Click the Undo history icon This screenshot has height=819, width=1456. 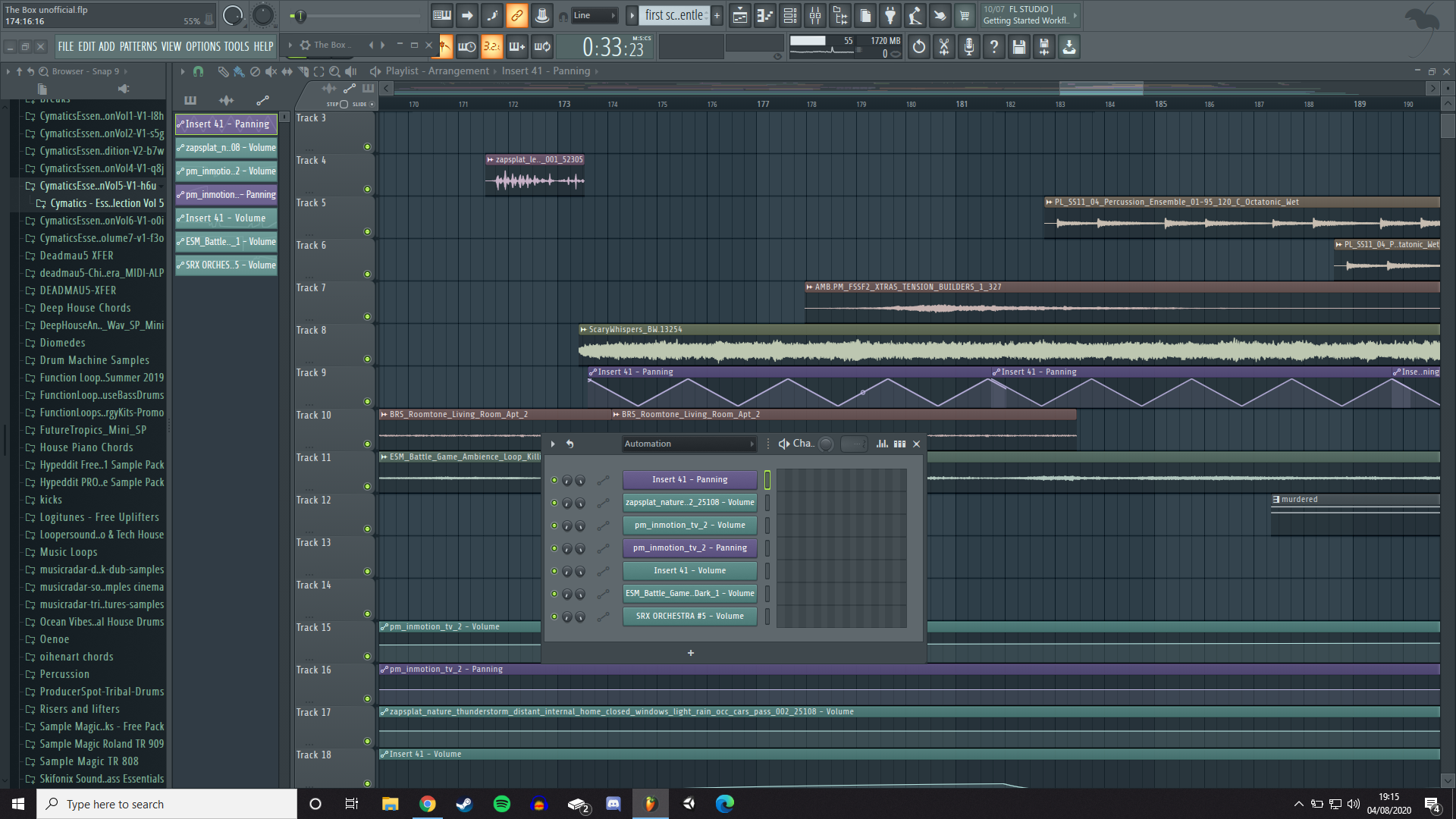[919, 47]
